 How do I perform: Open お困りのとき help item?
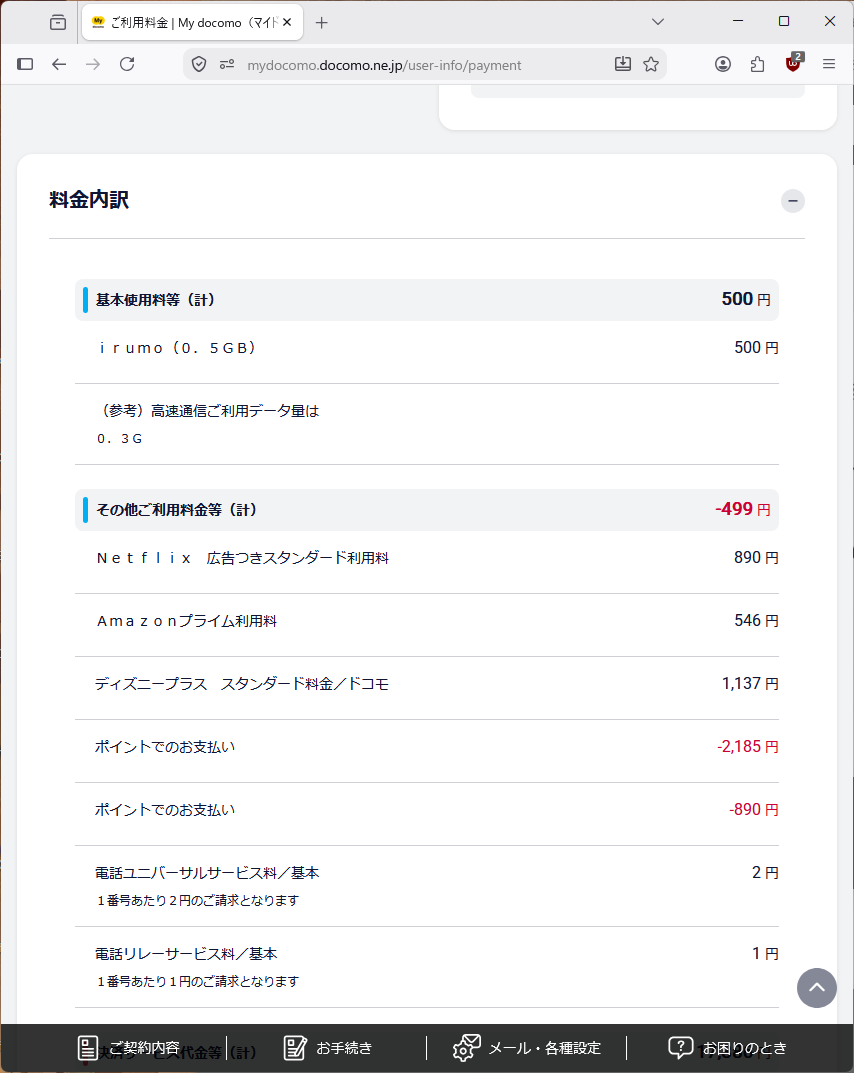pyautogui.click(x=727, y=1048)
